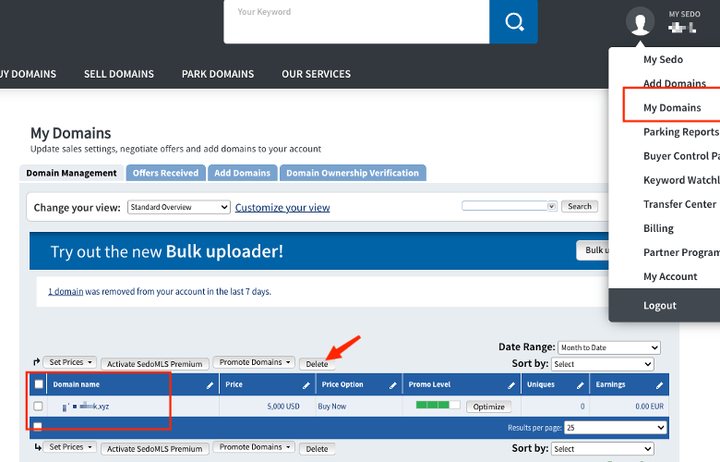Edit the Promo Level column pencil icon

(511, 385)
